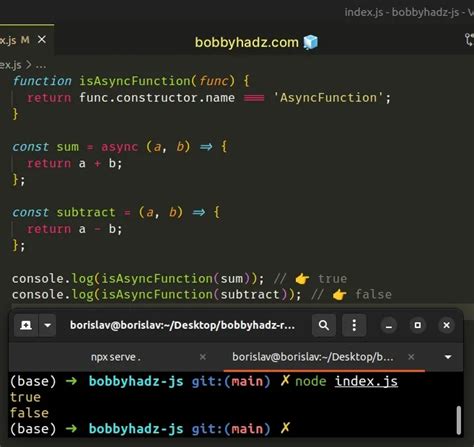Select the index.js modified editor tab
Viewport: 474px width, 447px height.
[x=27, y=40]
